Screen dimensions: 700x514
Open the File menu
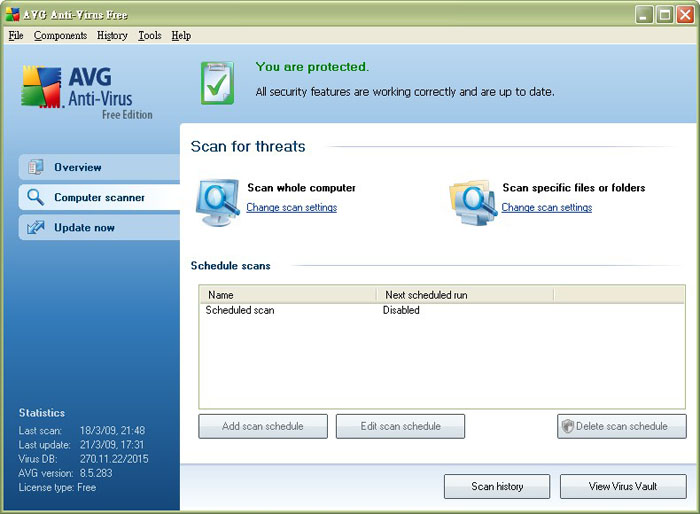[15, 35]
